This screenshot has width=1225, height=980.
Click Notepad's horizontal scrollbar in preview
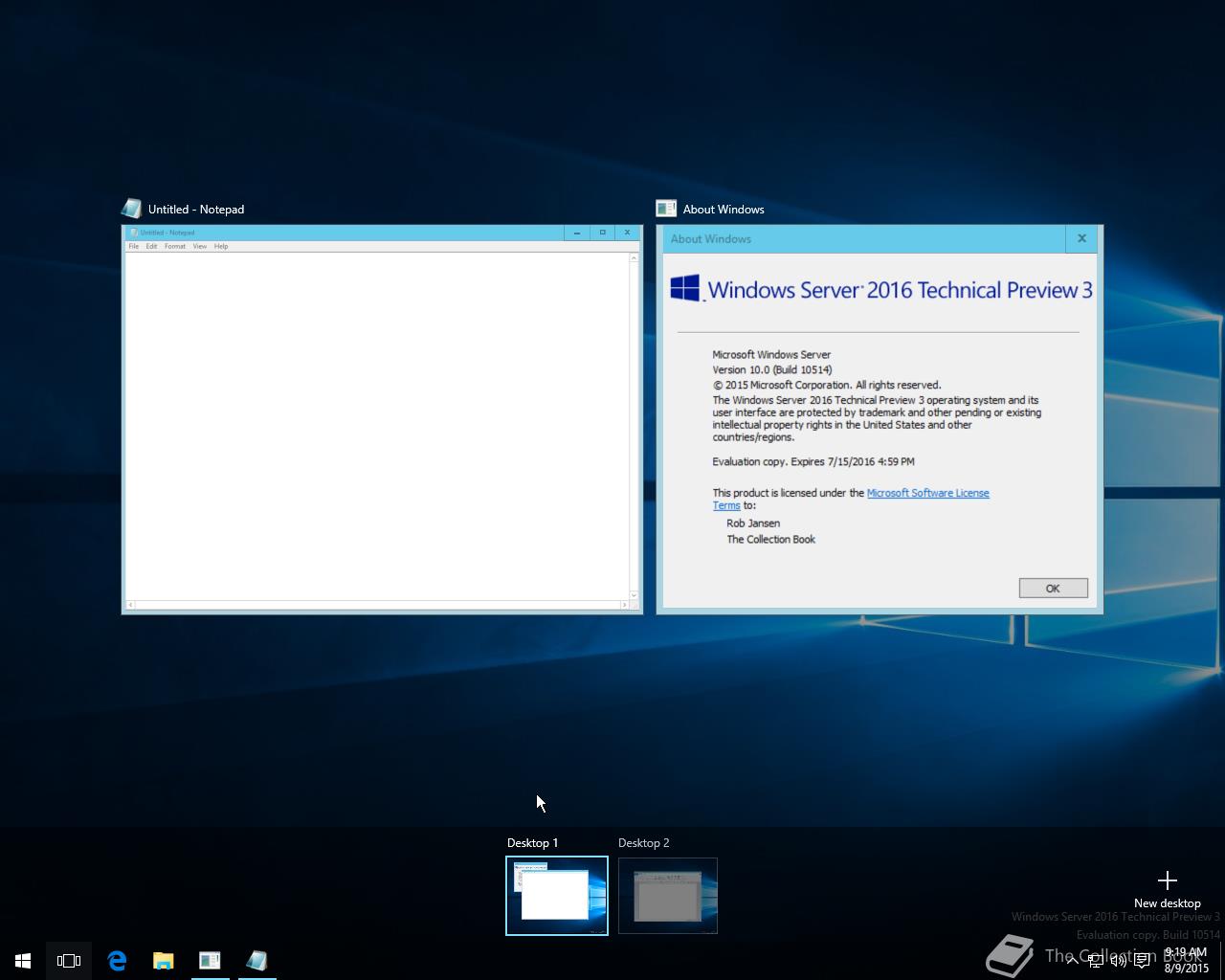click(378, 605)
